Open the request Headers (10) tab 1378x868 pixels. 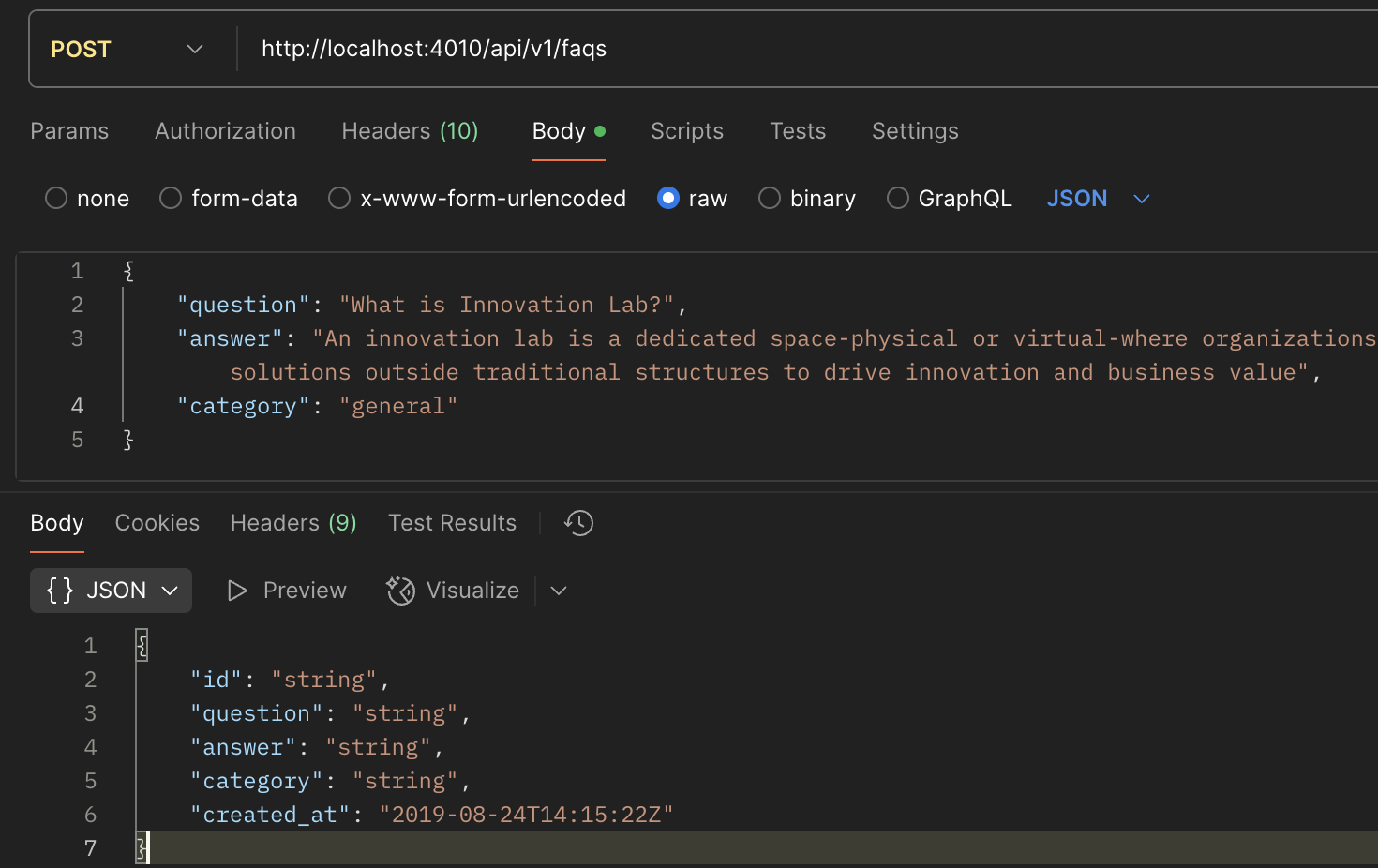pyautogui.click(x=410, y=131)
